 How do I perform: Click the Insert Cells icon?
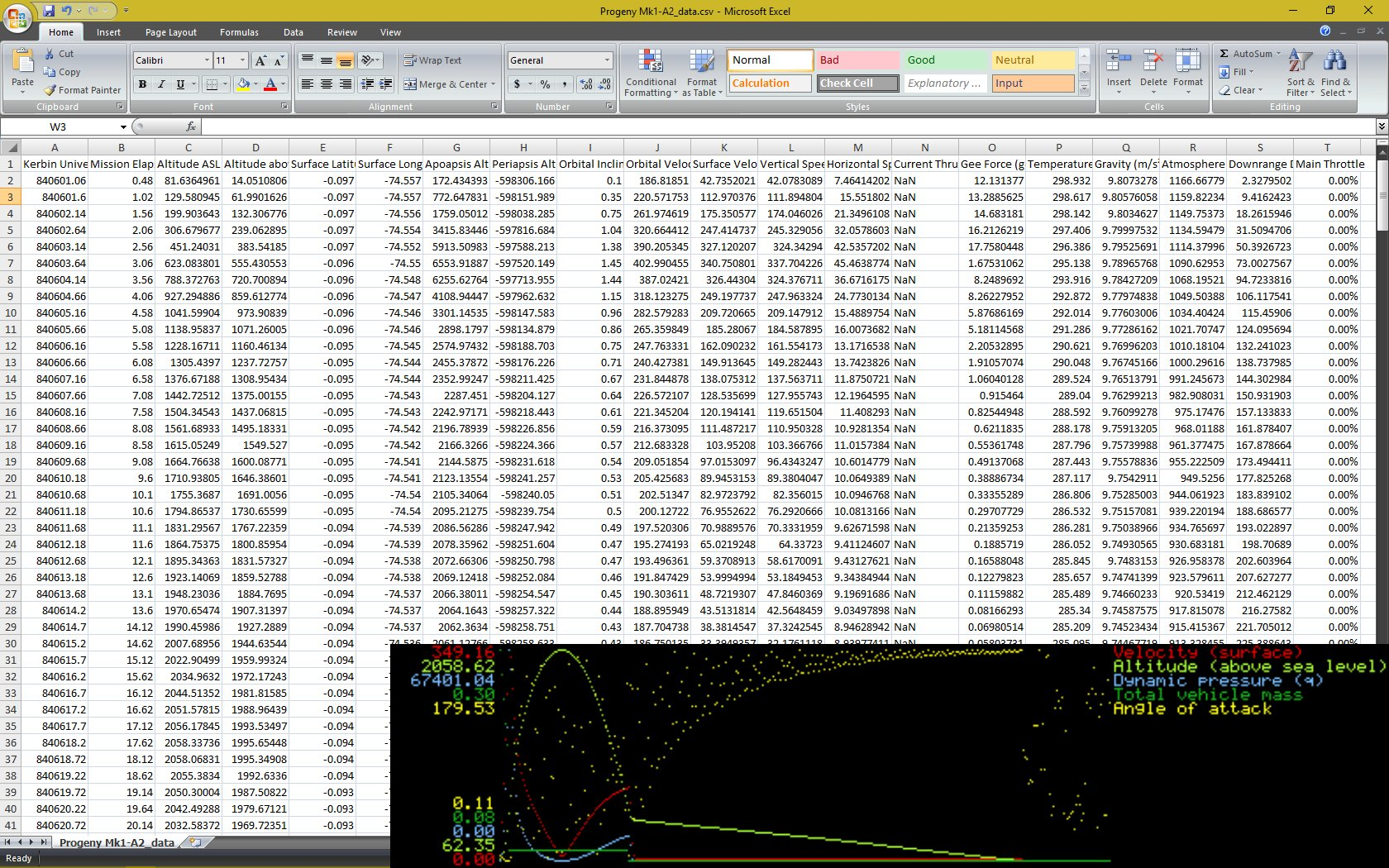click(1119, 62)
